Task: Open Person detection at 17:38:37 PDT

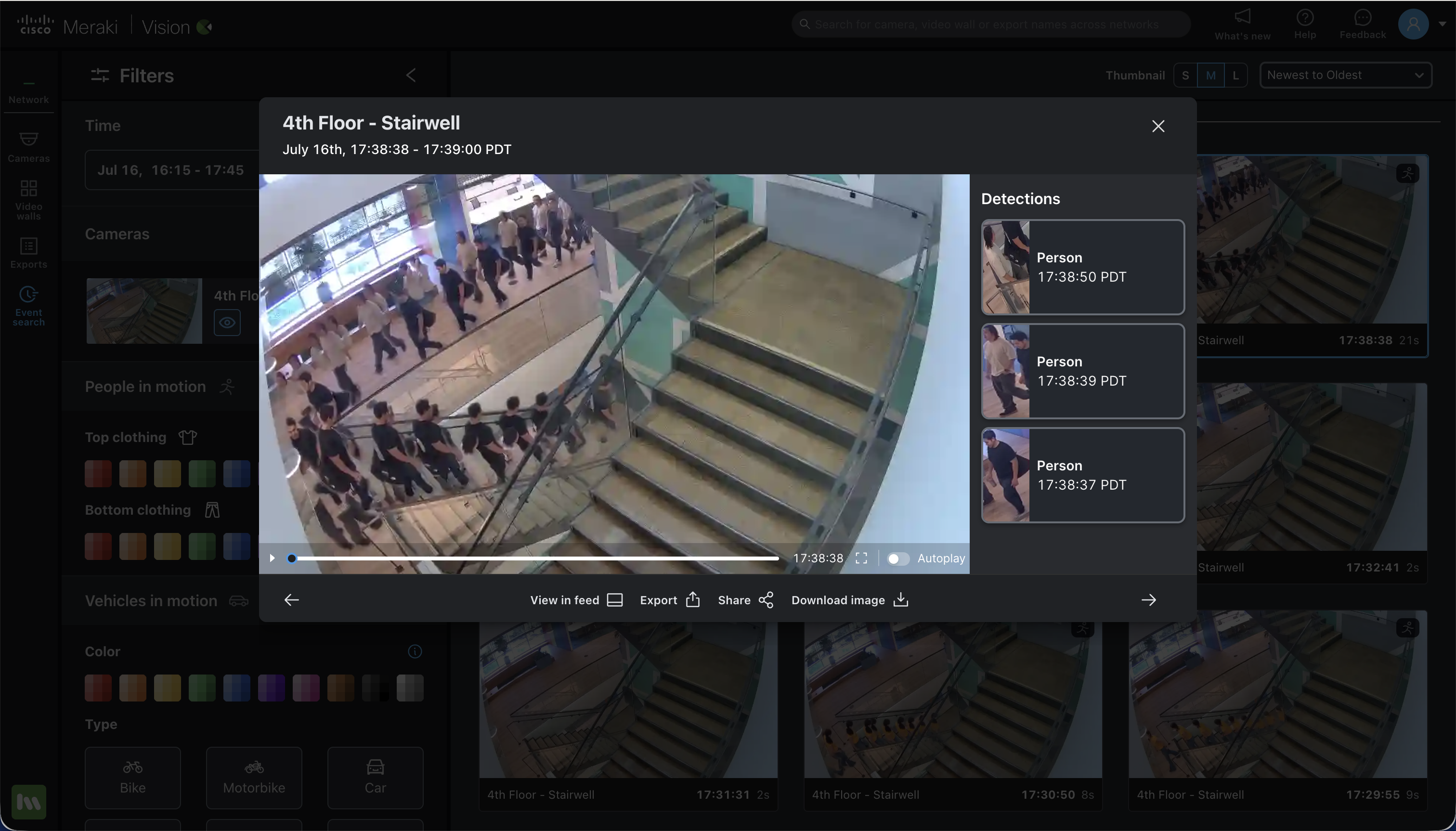Action: pos(1083,475)
